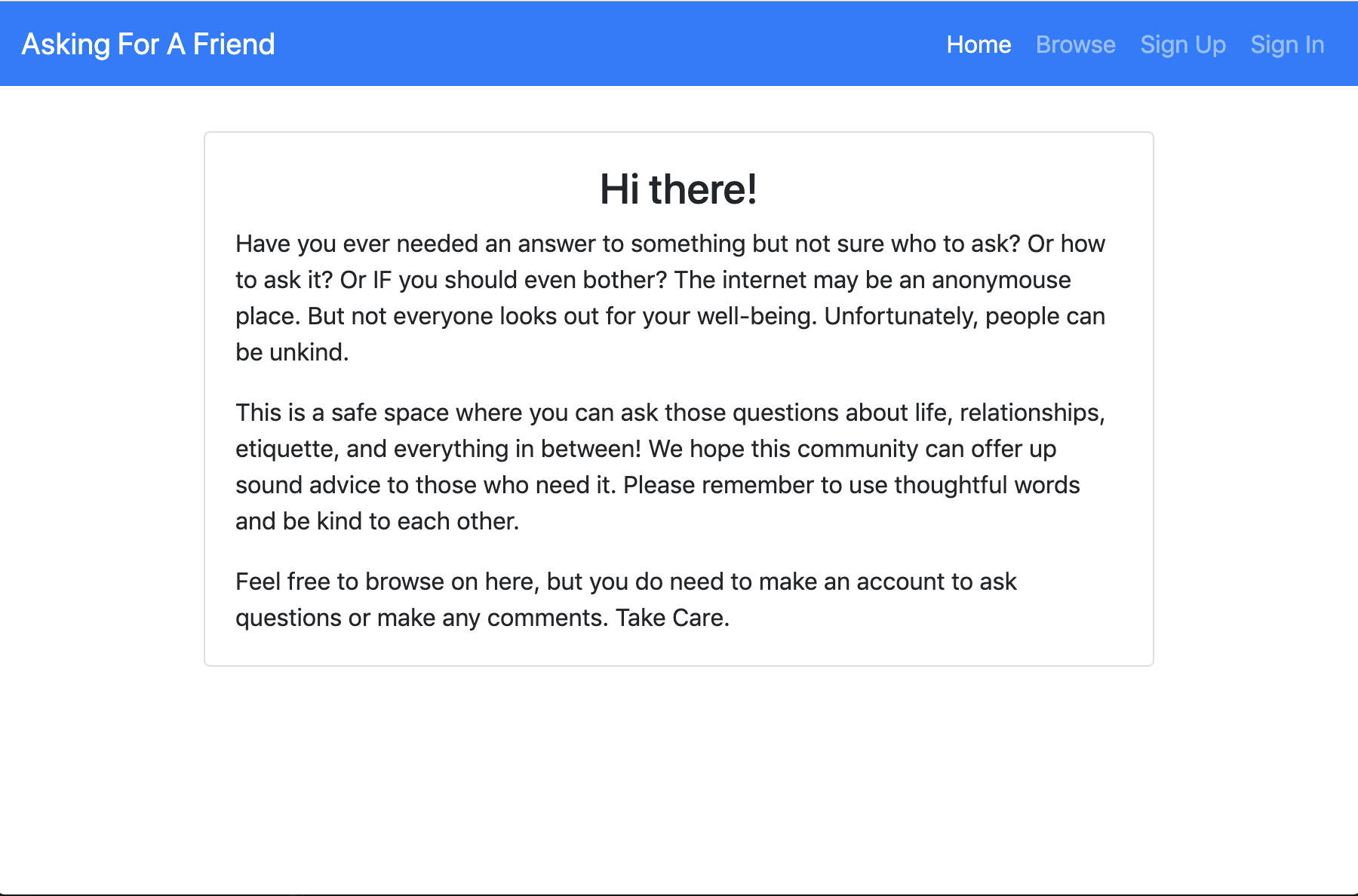The width and height of the screenshot is (1358, 896).
Task: Click the page area below the card
Action: [678, 769]
